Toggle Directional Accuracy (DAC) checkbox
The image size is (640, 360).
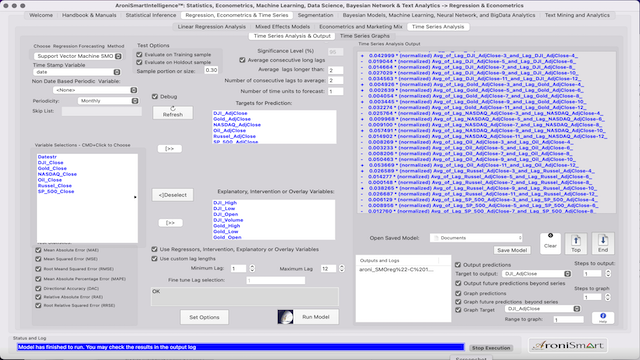pyautogui.click(x=38, y=288)
